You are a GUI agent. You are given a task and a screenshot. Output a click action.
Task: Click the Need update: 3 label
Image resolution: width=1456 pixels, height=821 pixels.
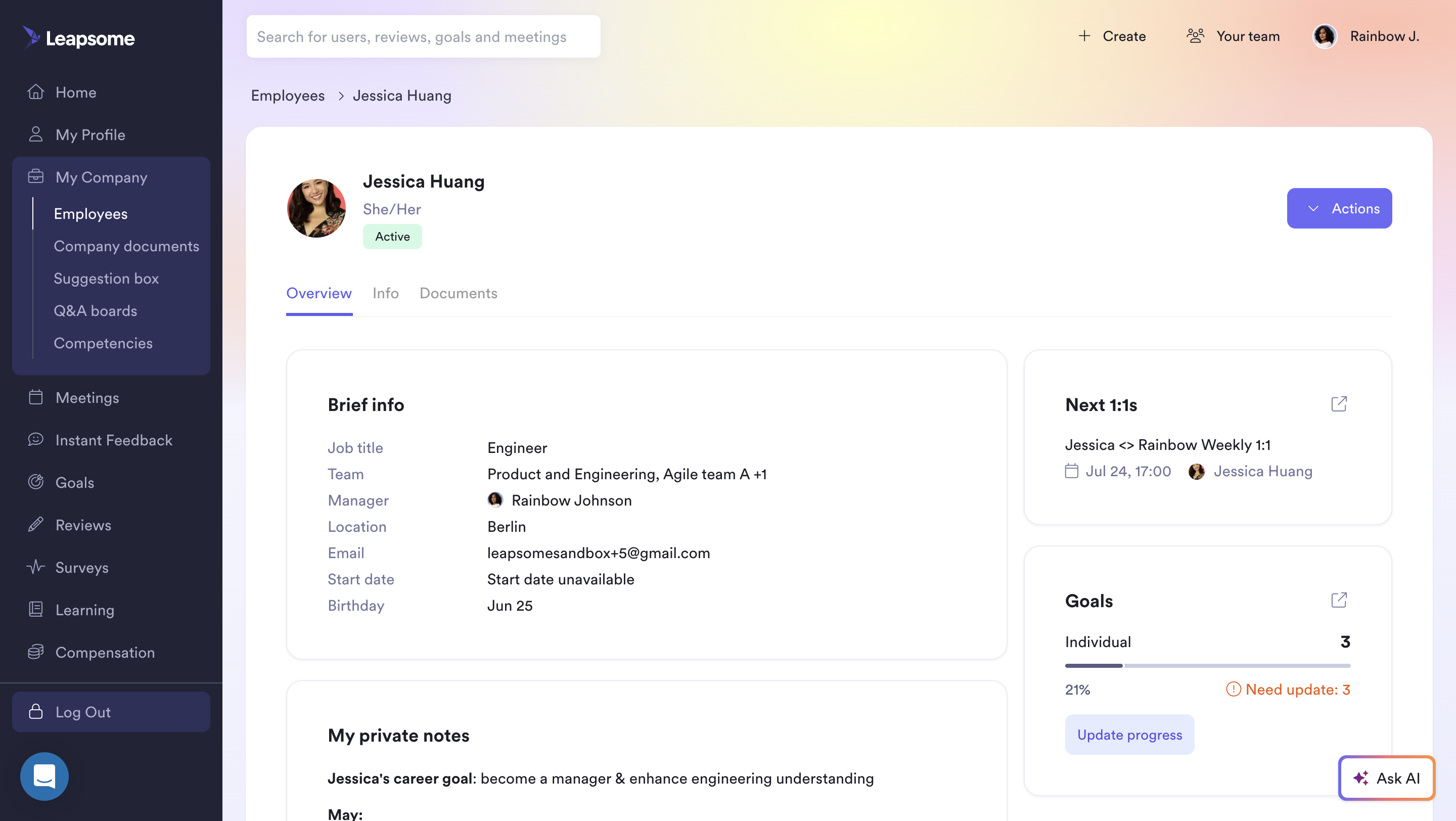1298,690
